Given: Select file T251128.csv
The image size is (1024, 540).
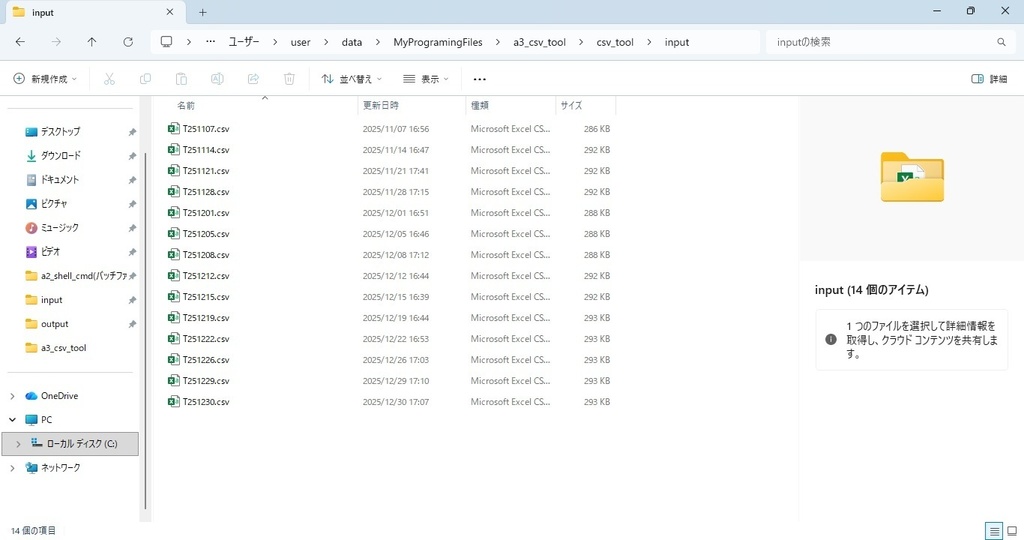Looking at the screenshot, I should tap(206, 191).
